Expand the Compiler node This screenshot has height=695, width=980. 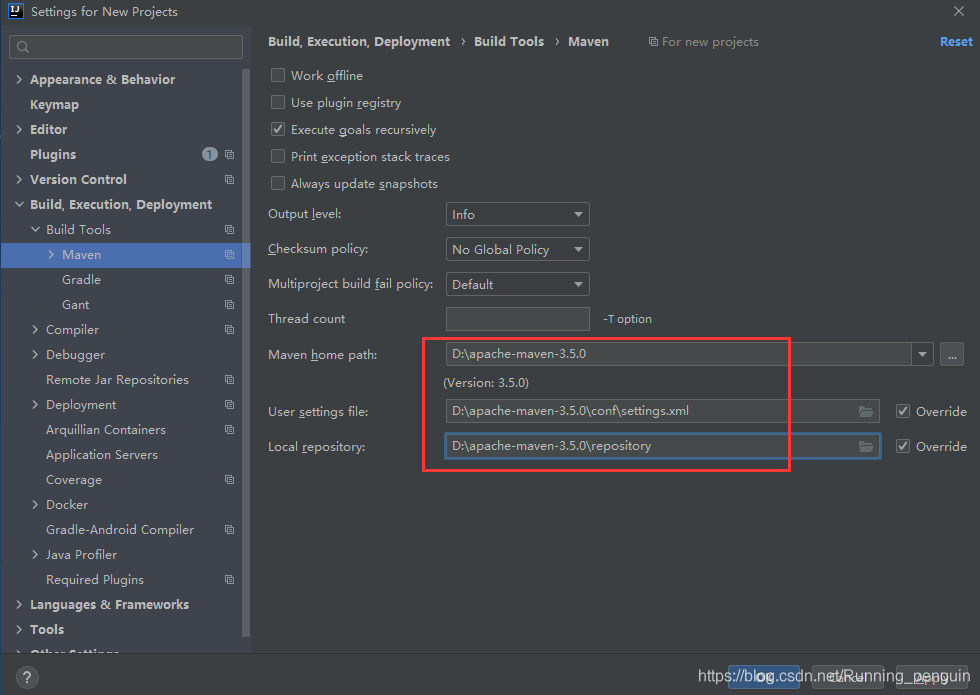[35, 329]
